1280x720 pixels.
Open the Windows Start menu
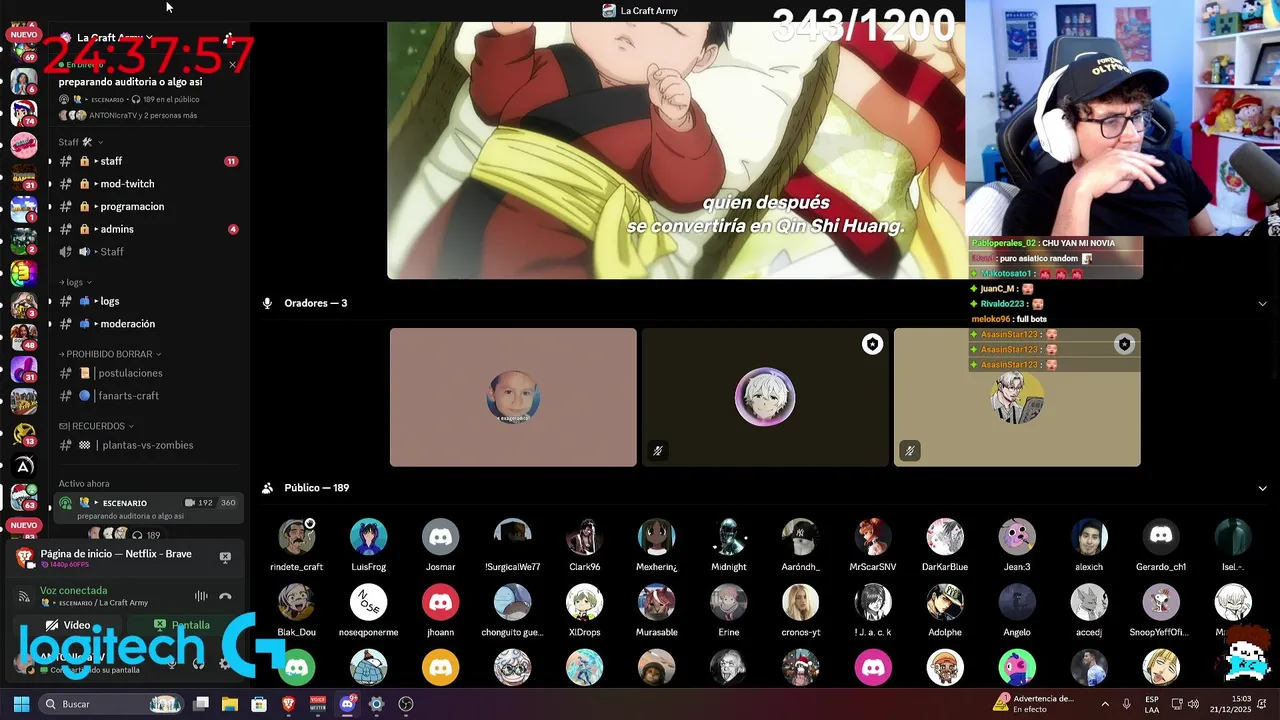[x=21, y=704]
